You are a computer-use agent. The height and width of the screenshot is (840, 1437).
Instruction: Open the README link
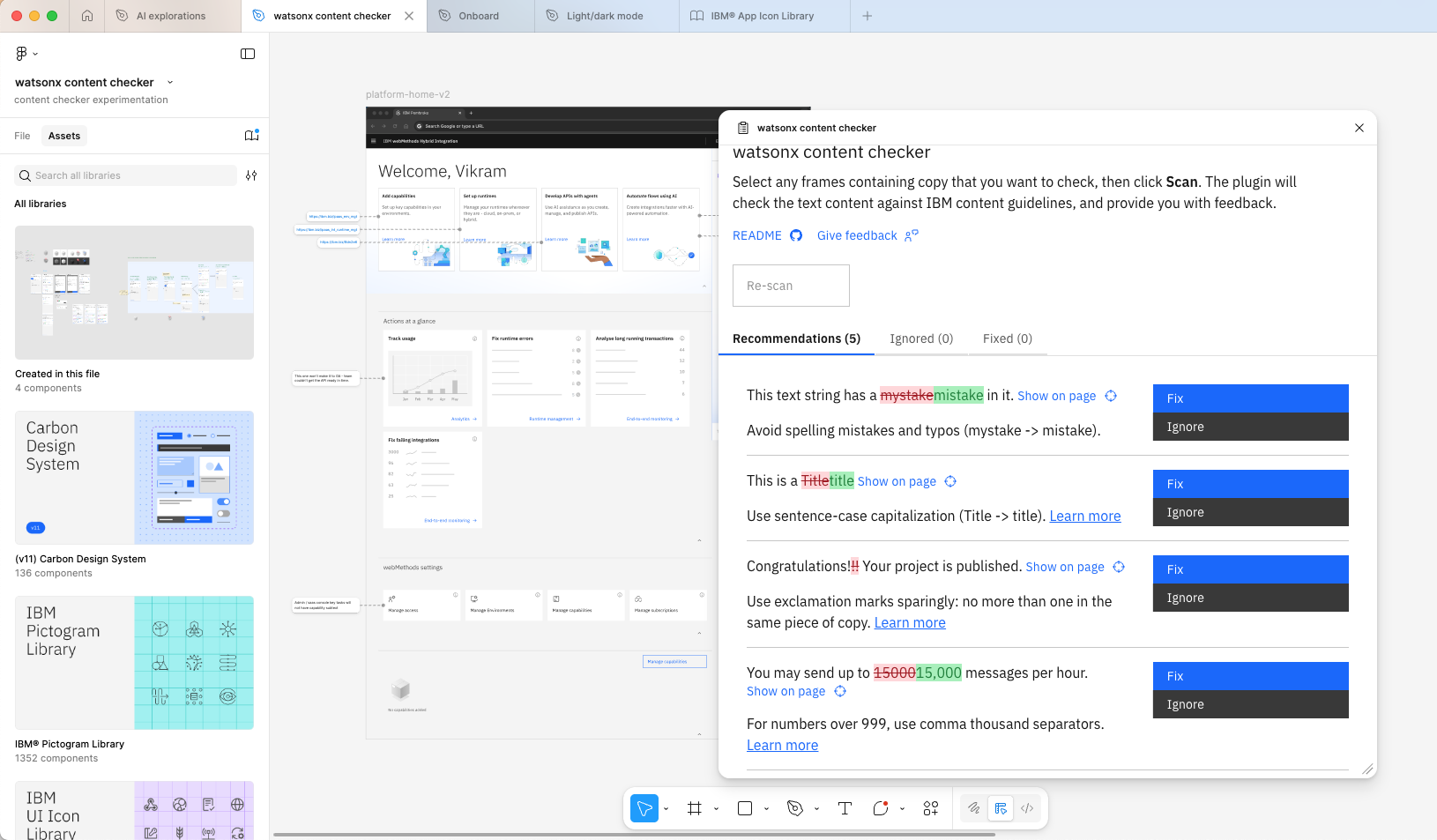(757, 235)
